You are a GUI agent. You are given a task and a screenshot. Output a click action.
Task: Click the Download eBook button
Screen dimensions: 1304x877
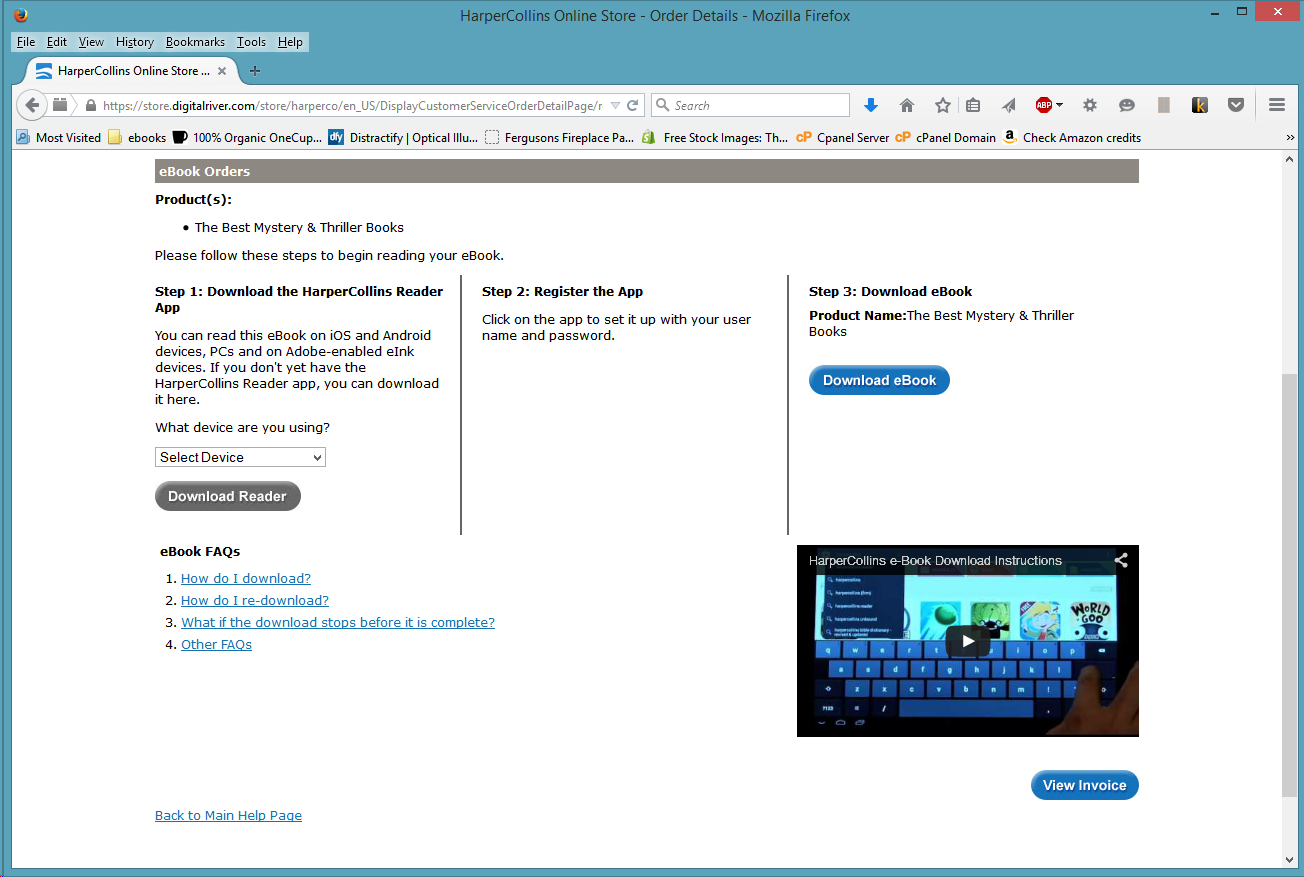coord(879,380)
